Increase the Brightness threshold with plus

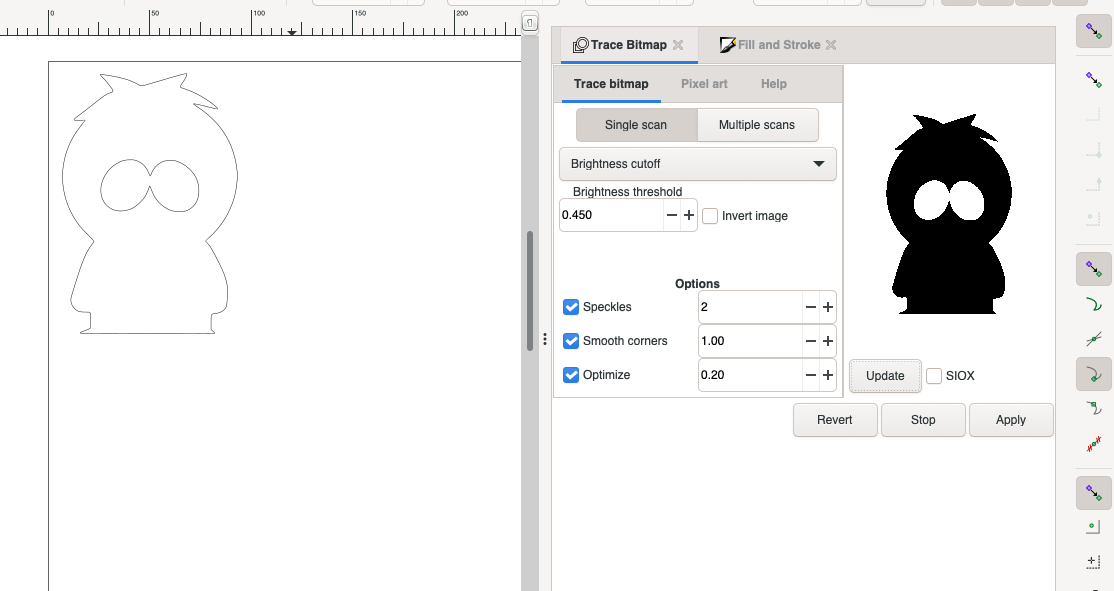click(x=688, y=215)
